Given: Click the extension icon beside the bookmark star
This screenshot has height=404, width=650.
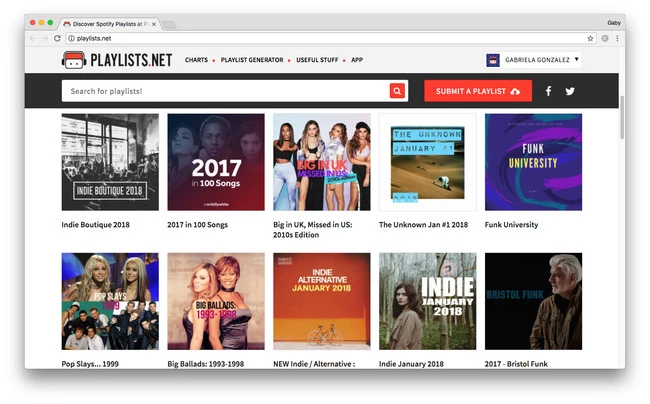Looking at the screenshot, I should [x=605, y=38].
